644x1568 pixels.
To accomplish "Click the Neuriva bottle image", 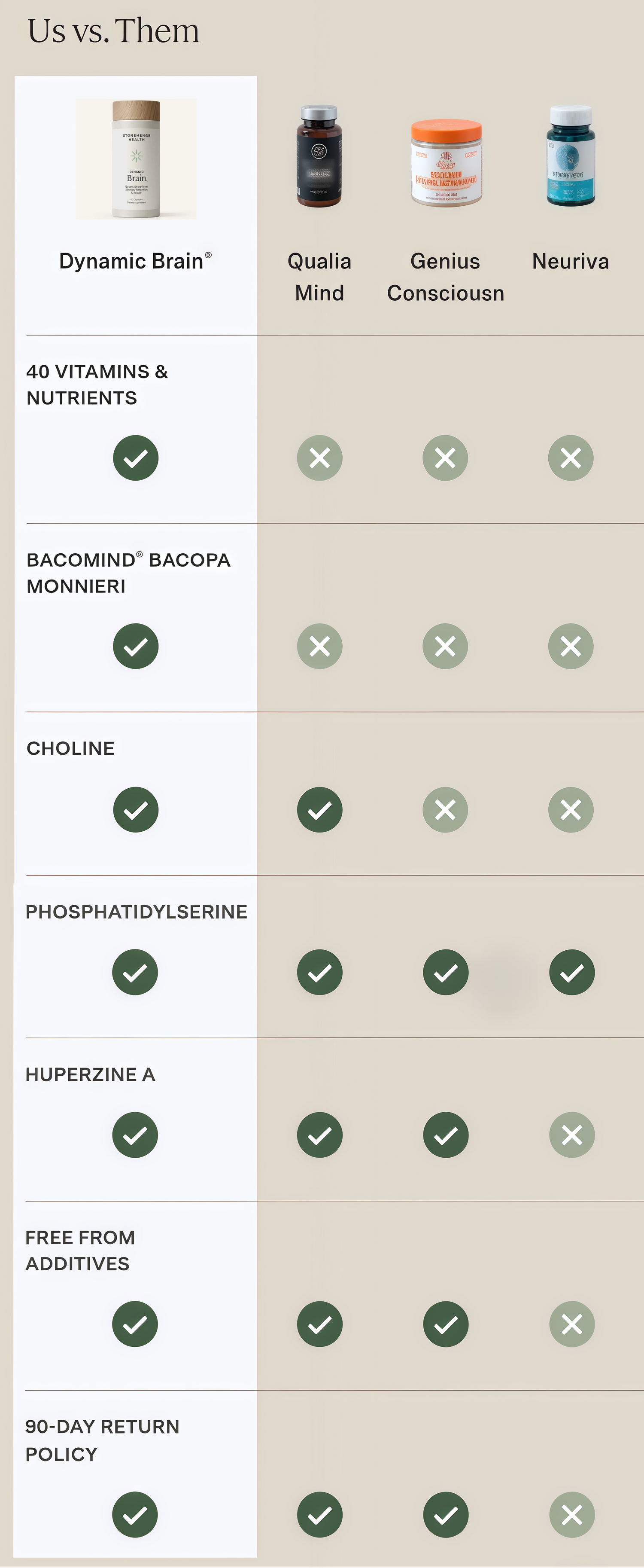I will [x=571, y=156].
